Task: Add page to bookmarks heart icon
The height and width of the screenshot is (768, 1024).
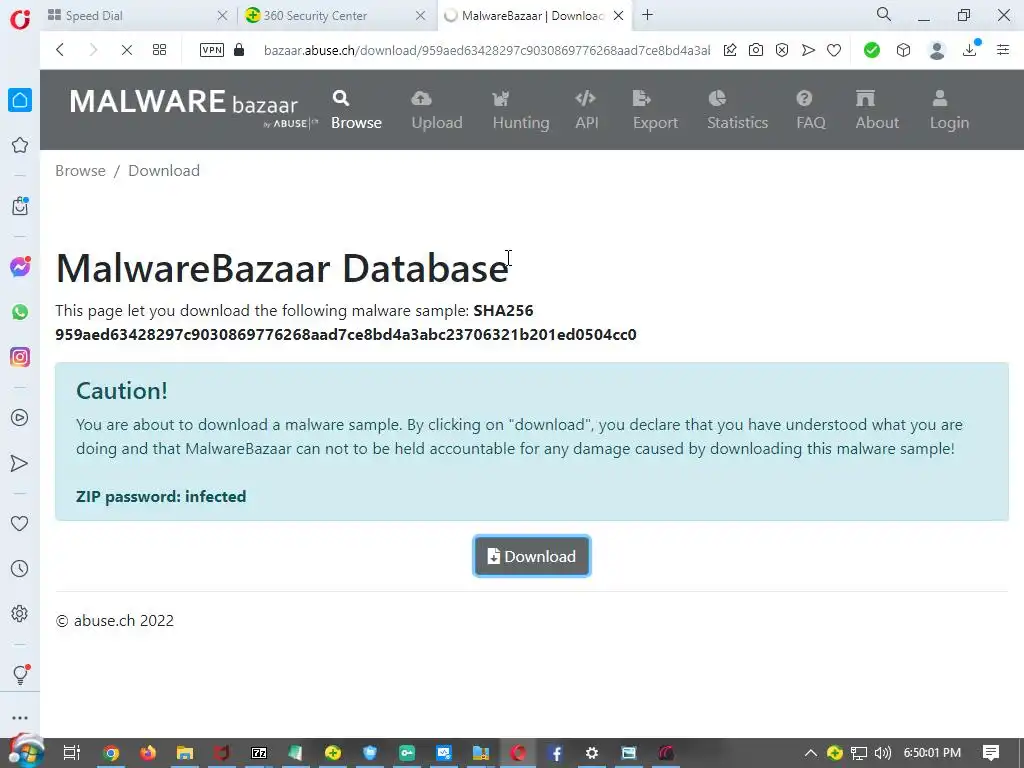Action: 834,50
